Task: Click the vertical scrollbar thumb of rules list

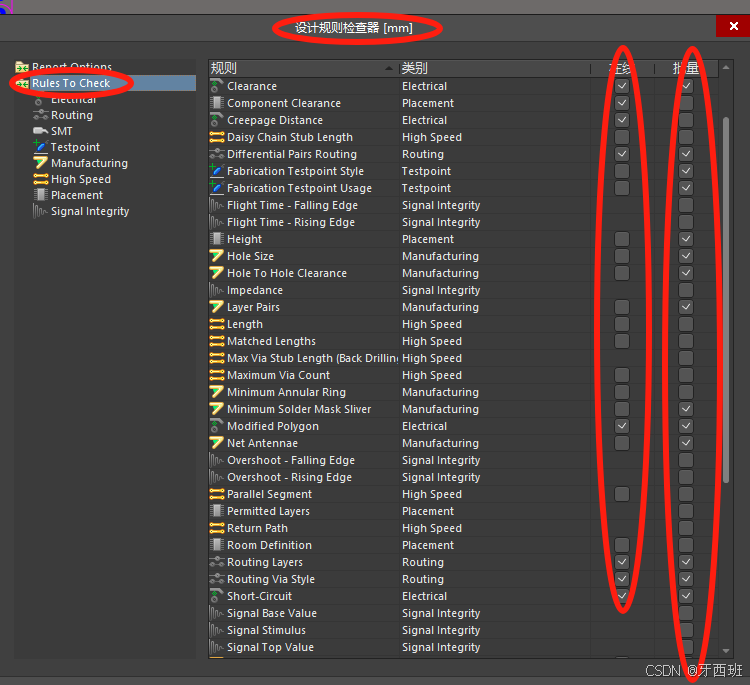Action: [x=726, y=300]
